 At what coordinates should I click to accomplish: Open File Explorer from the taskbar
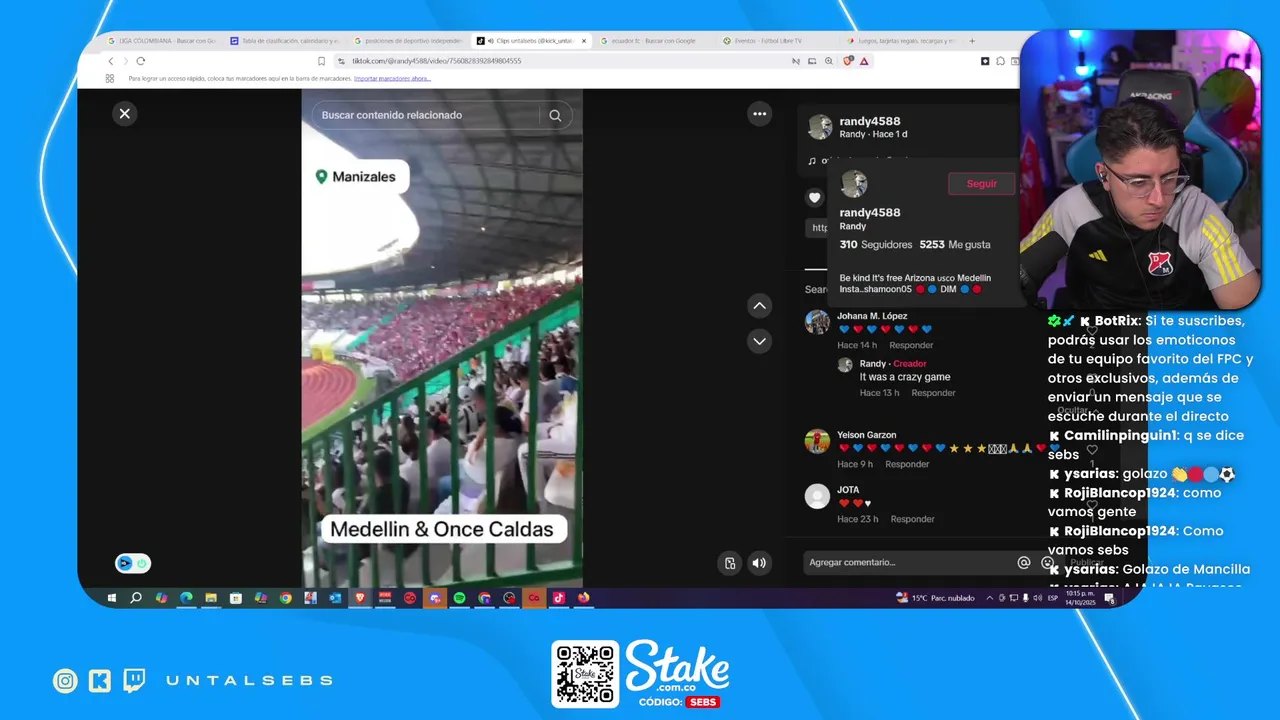click(211, 598)
